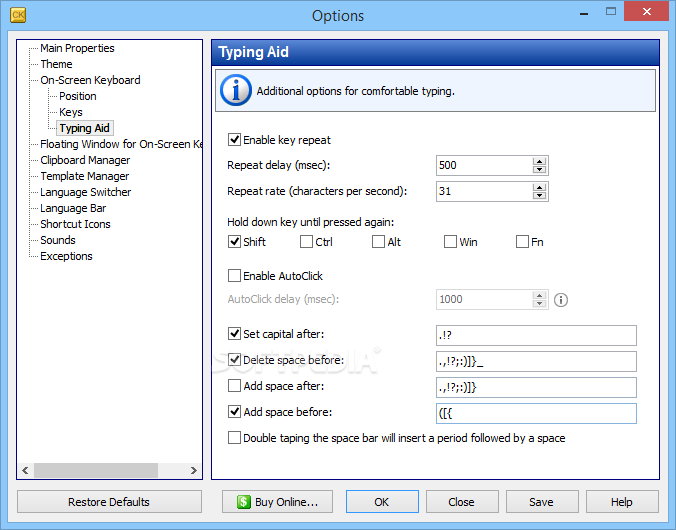Toggle Enable key repeat checkbox
The image size is (676, 530).
pyautogui.click(x=234, y=140)
